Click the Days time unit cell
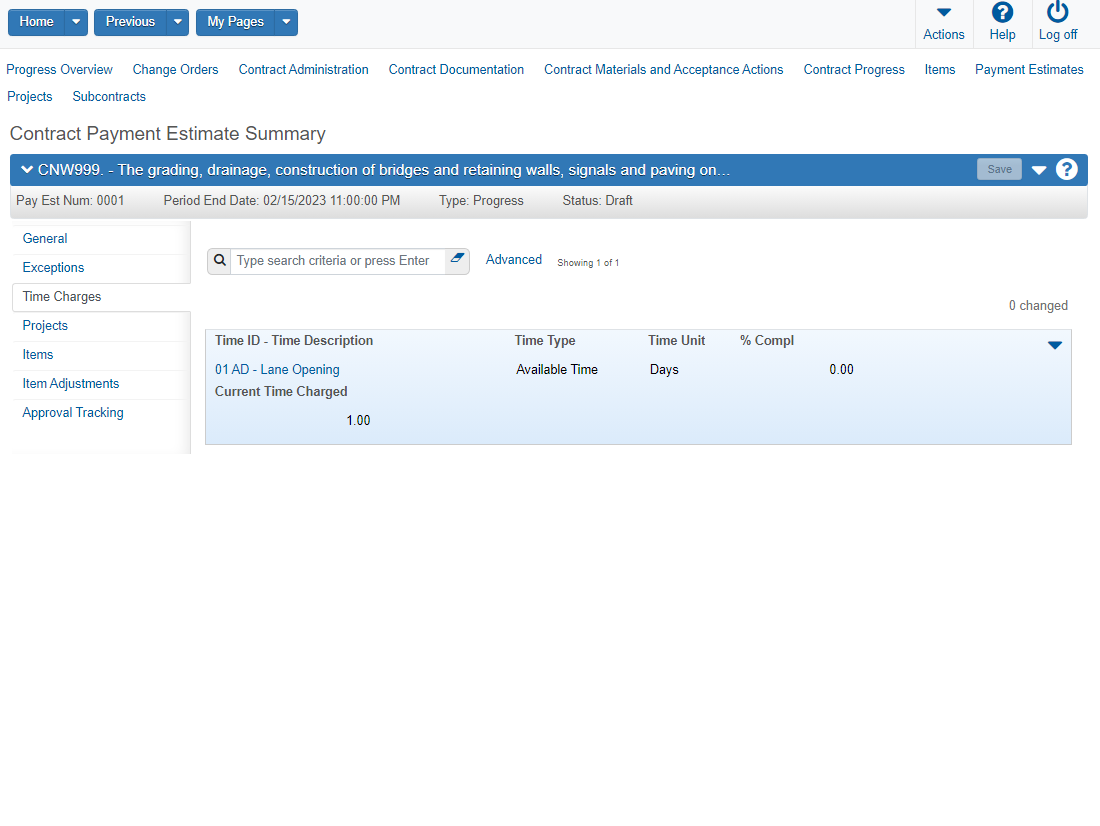This screenshot has height=826, width=1100. [x=664, y=370]
